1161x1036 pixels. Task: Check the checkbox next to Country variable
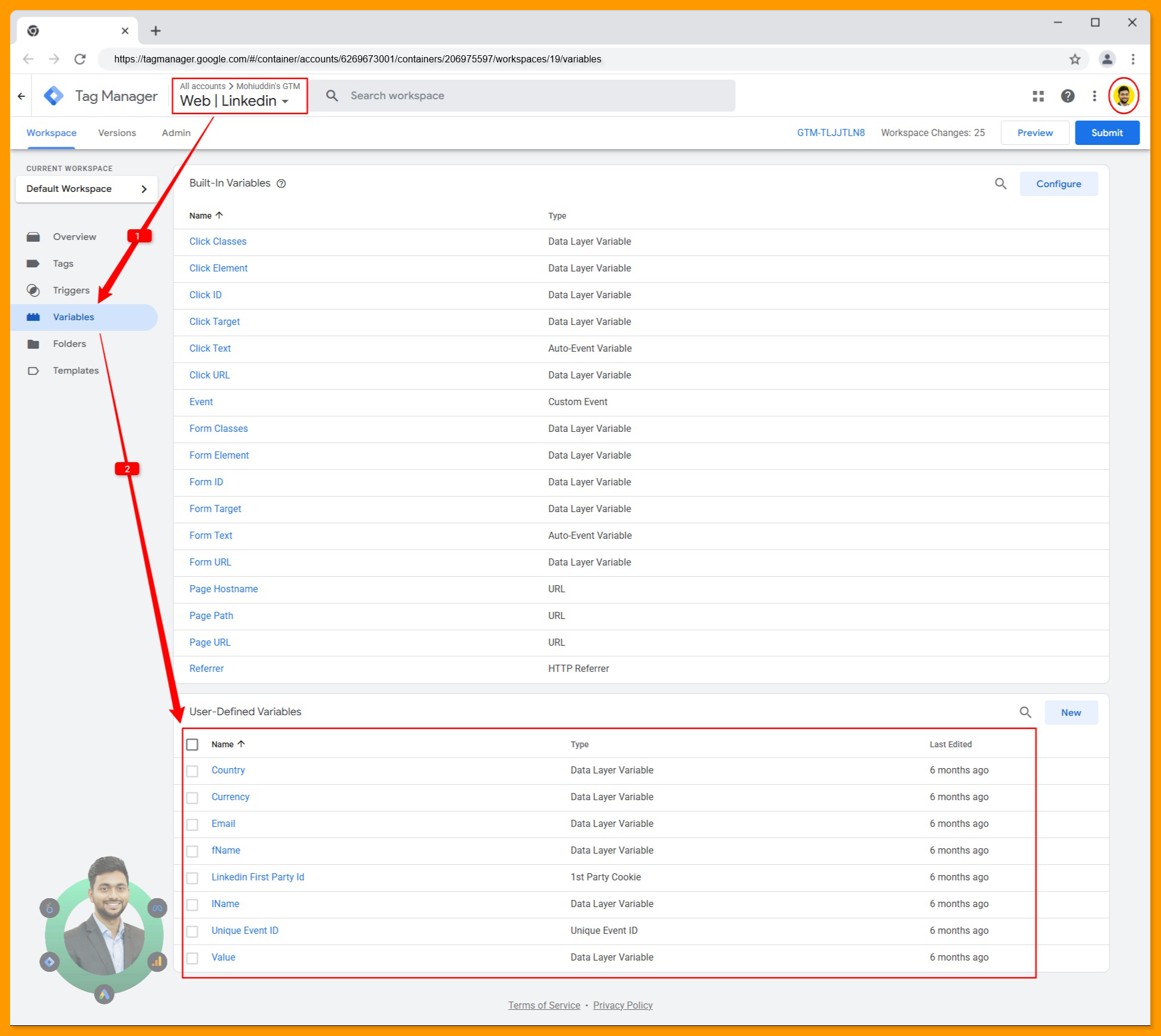pos(192,771)
